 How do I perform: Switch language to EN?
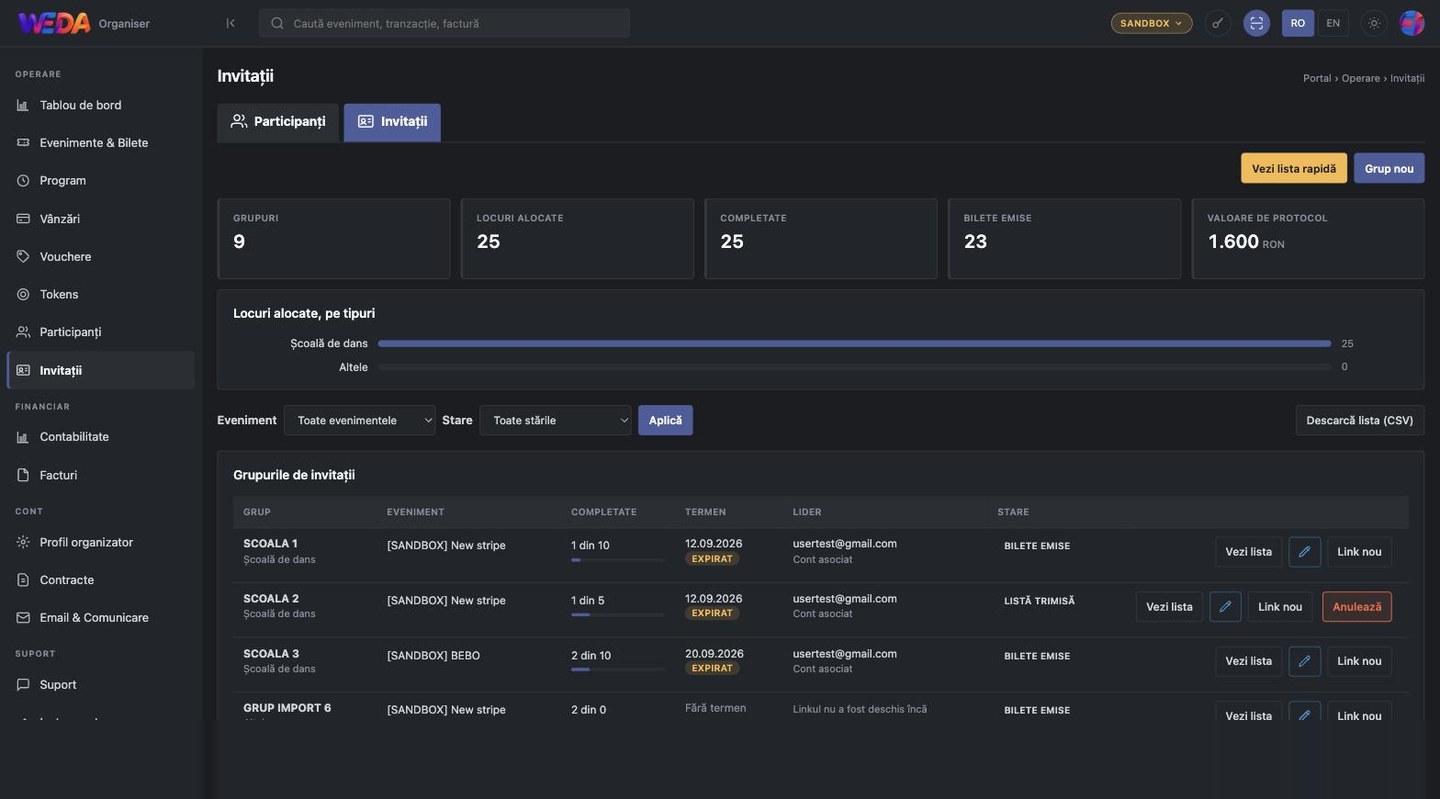[1333, 23]
